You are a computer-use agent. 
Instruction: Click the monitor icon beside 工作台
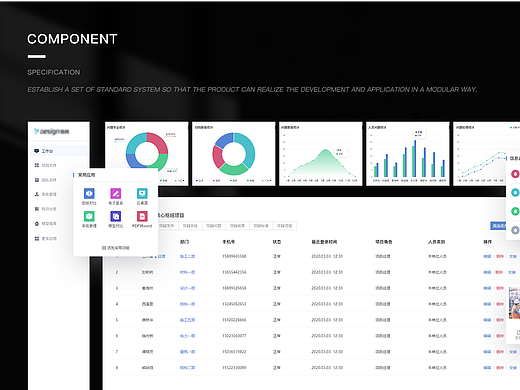coord(37,151)
